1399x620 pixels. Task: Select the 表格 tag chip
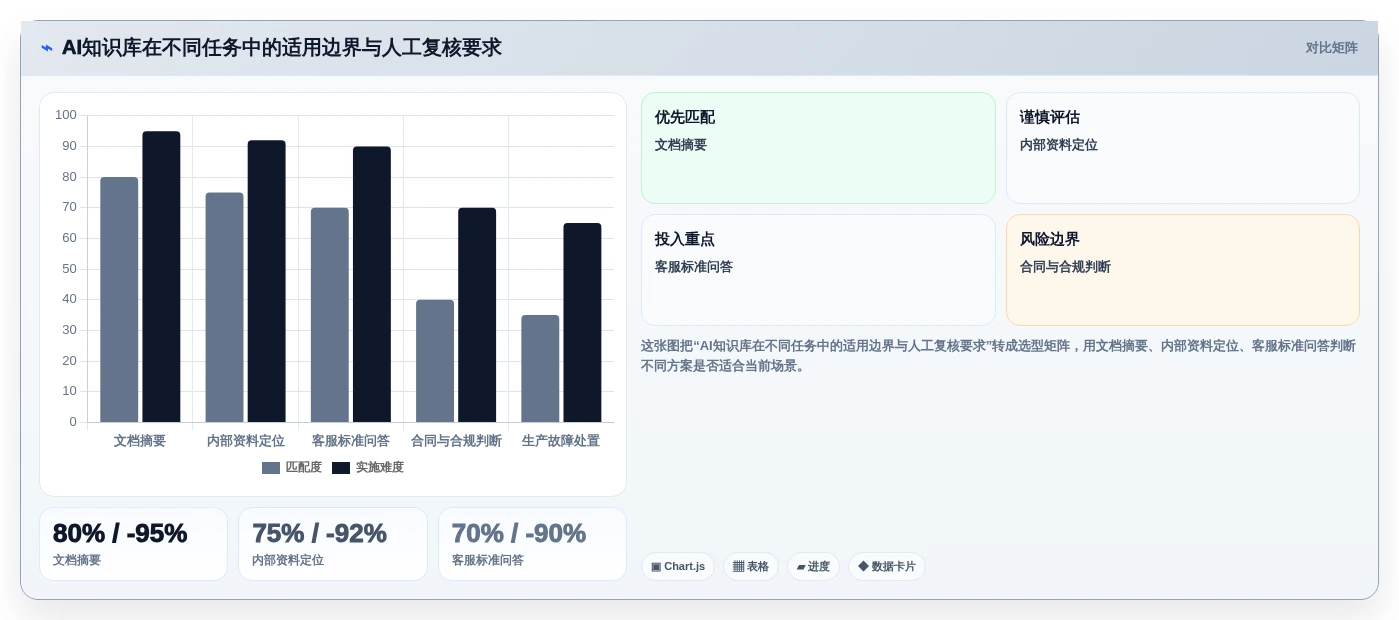click(x=751, y=567)
